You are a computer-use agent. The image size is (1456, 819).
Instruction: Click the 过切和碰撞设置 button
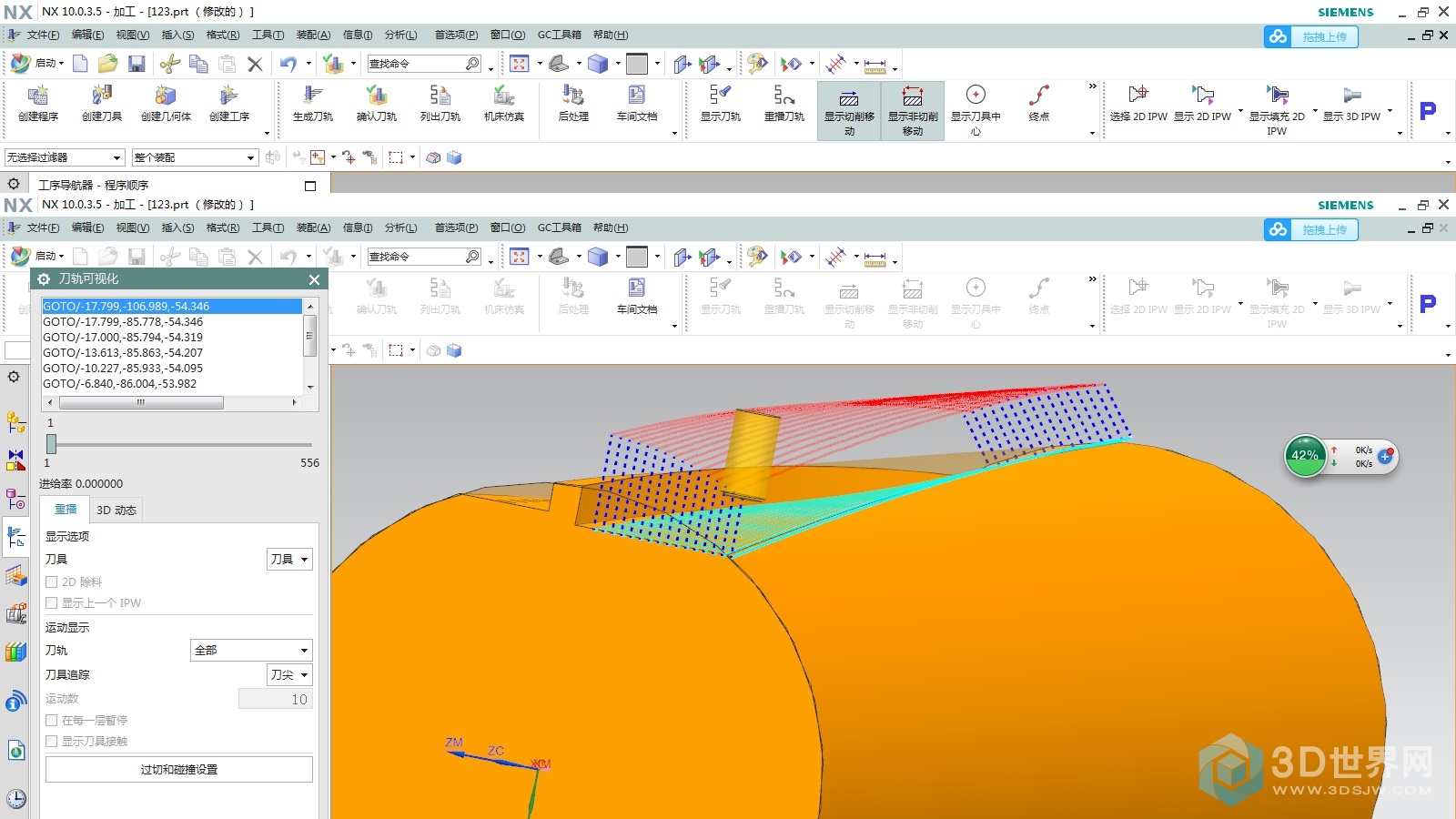pos(179,770)
